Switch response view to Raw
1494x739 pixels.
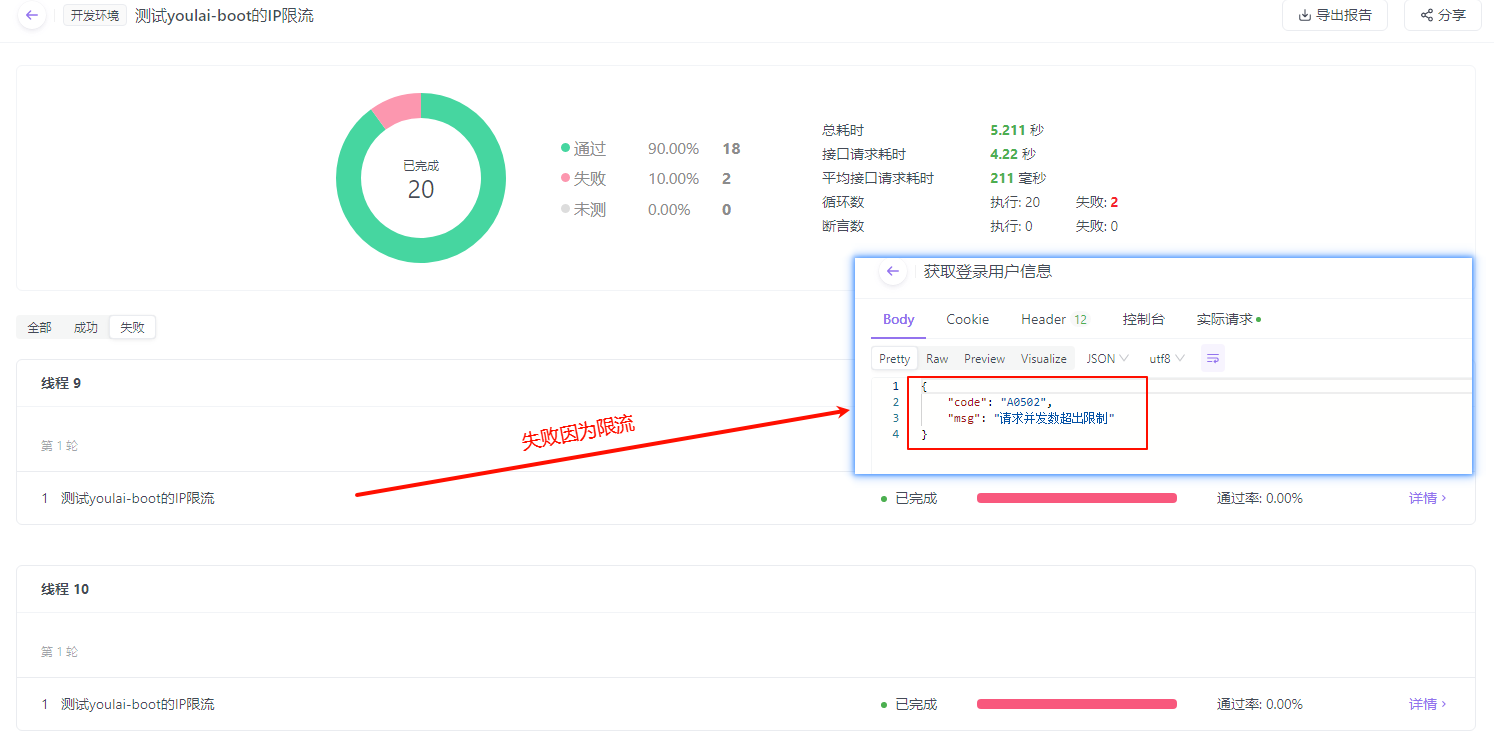[x=937, y=358]
